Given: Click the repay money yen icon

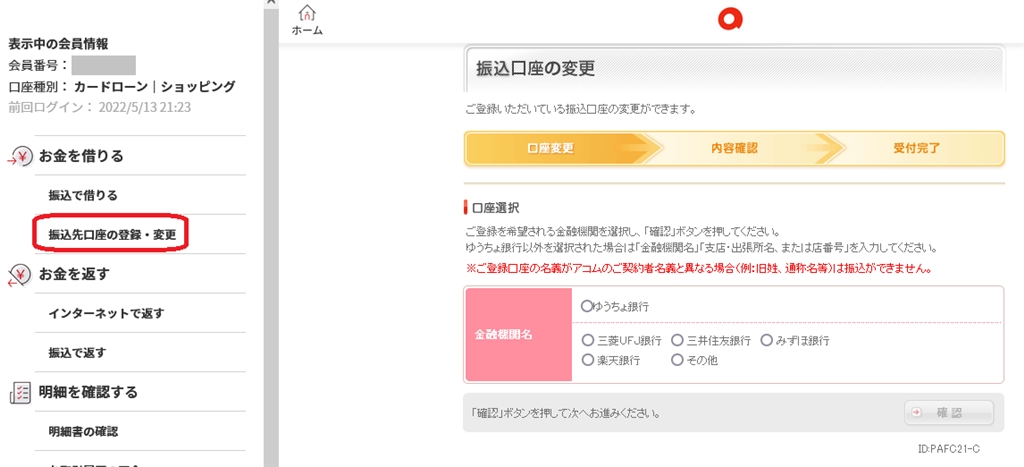Looking at the screenshot, I should pyautogui.click(x=20, y=274).
